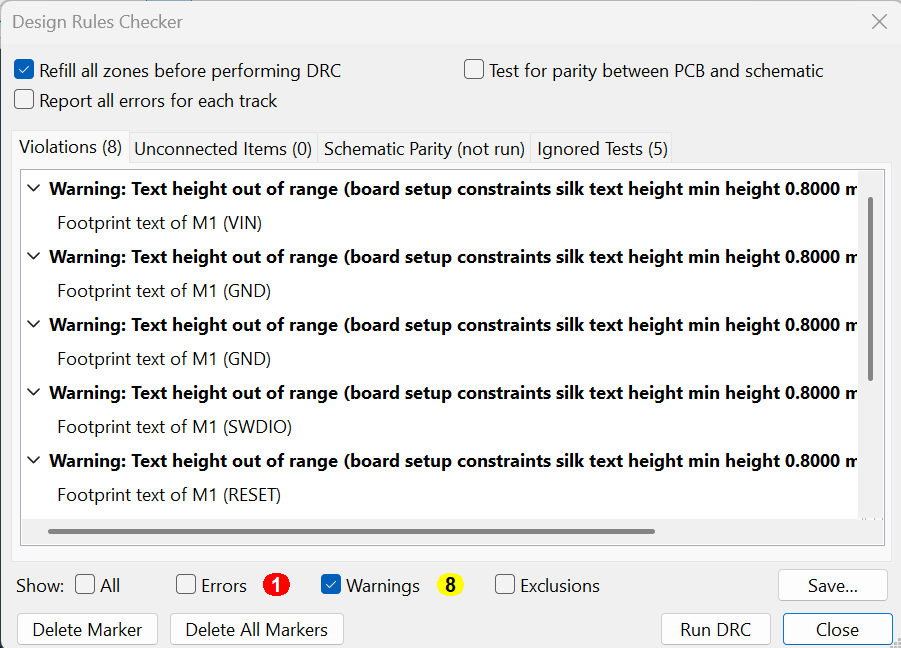Collapse the warning above M1 (SWDIO)

click(34, 393)
